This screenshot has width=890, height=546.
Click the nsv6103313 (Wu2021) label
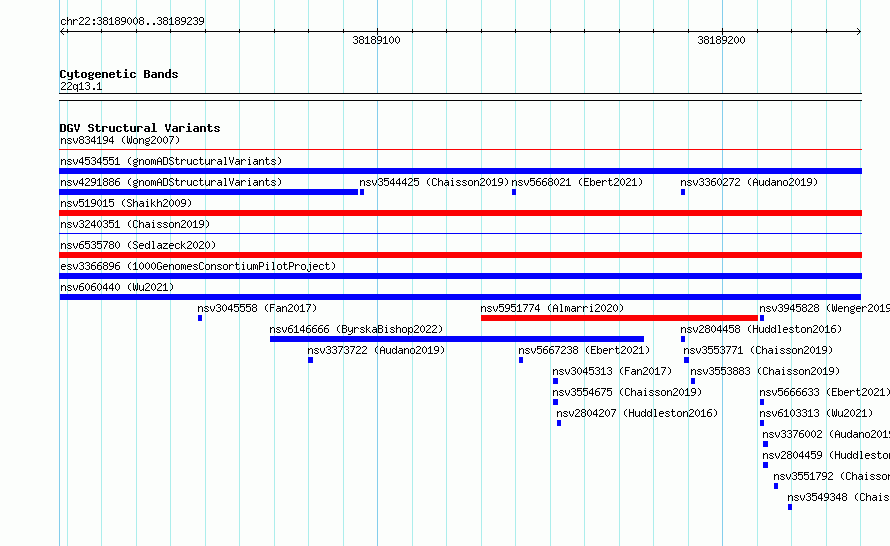816,413
